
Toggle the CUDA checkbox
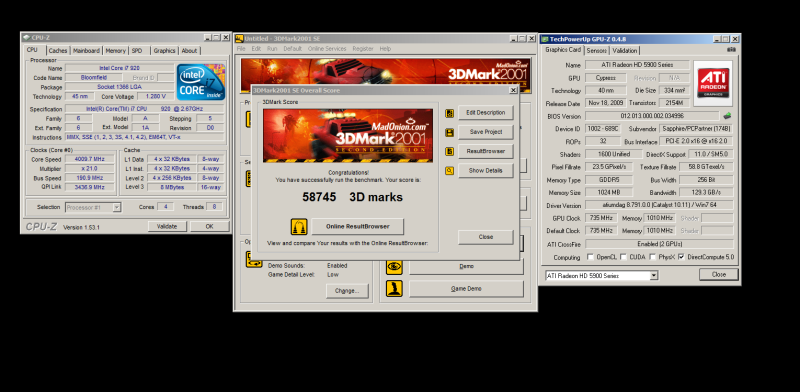(x=623, y=257)
